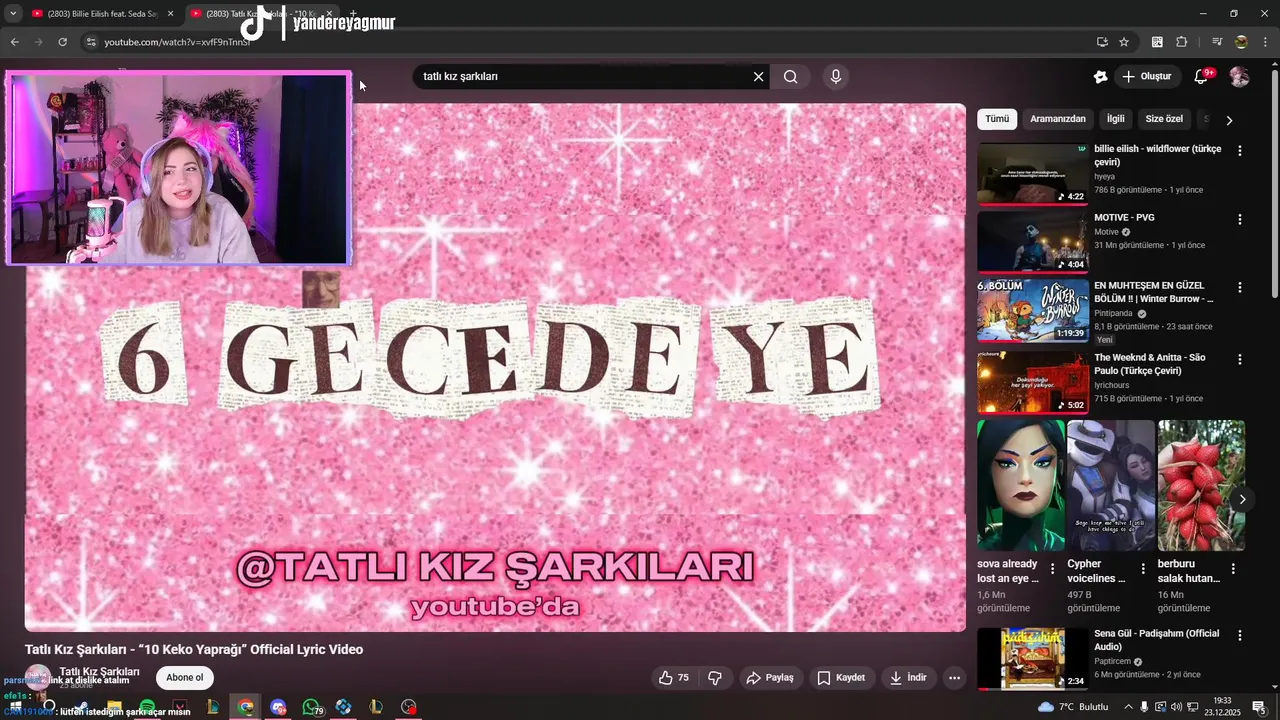This screenshot has height=720, width=1280.
Task: Bookmark this page with the star icon
Action: (x=1124, y=42)
